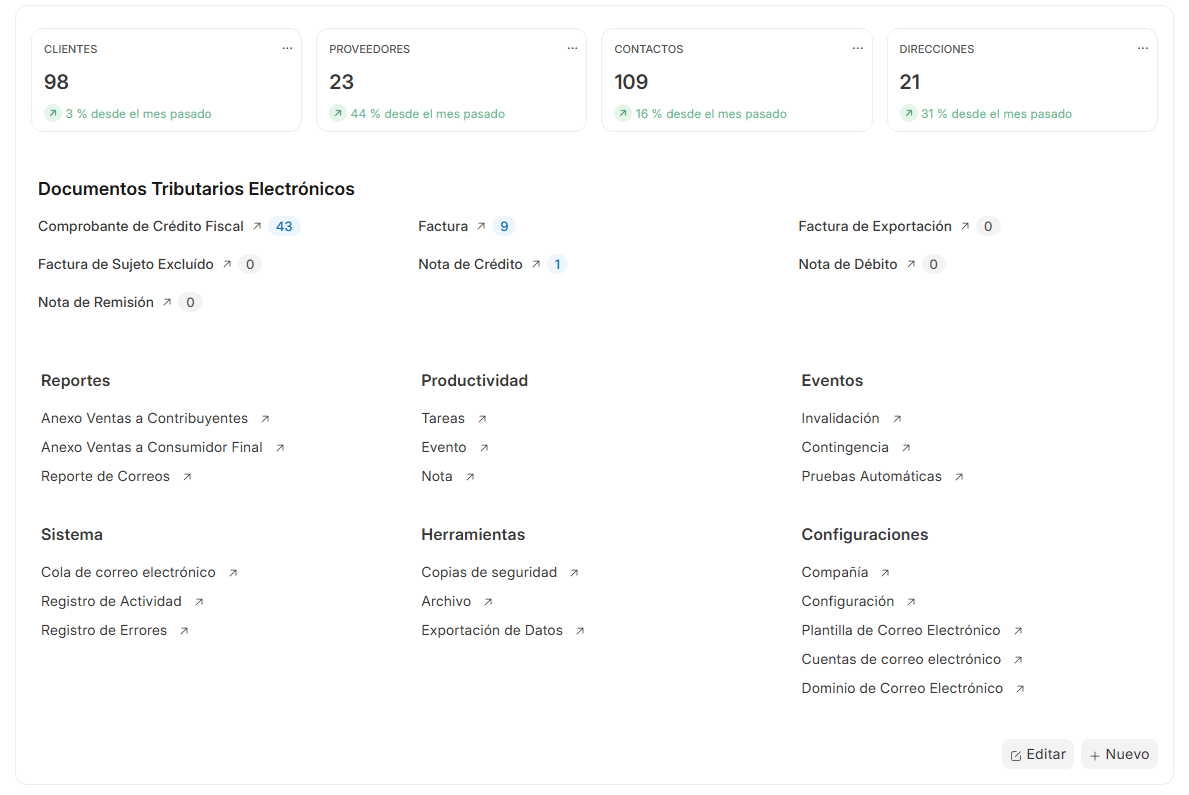This screenshot has width=1189, height=795.
Task: Click the Nuevo button
Action: coord(1119,755)
